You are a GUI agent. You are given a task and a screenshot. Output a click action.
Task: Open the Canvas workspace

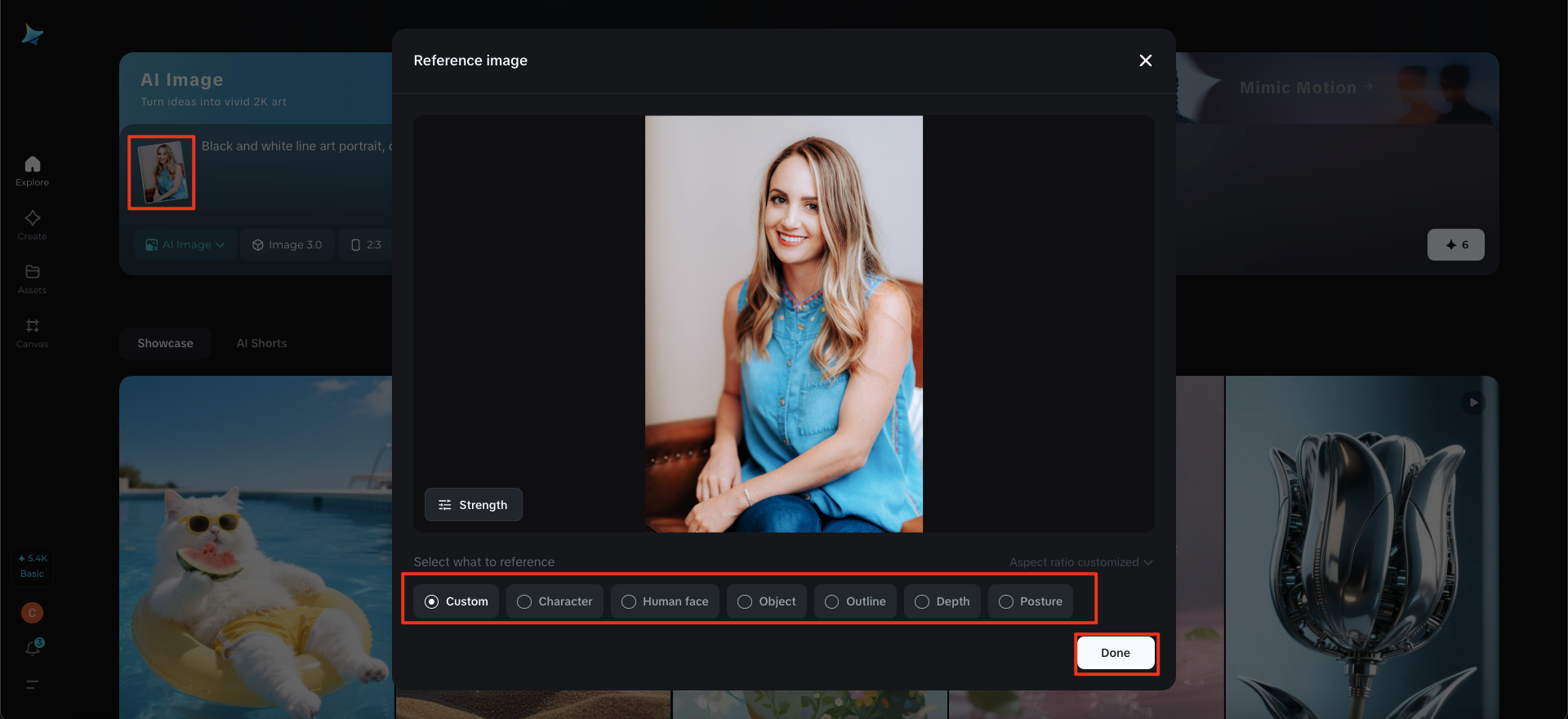(x=33, y=333)
